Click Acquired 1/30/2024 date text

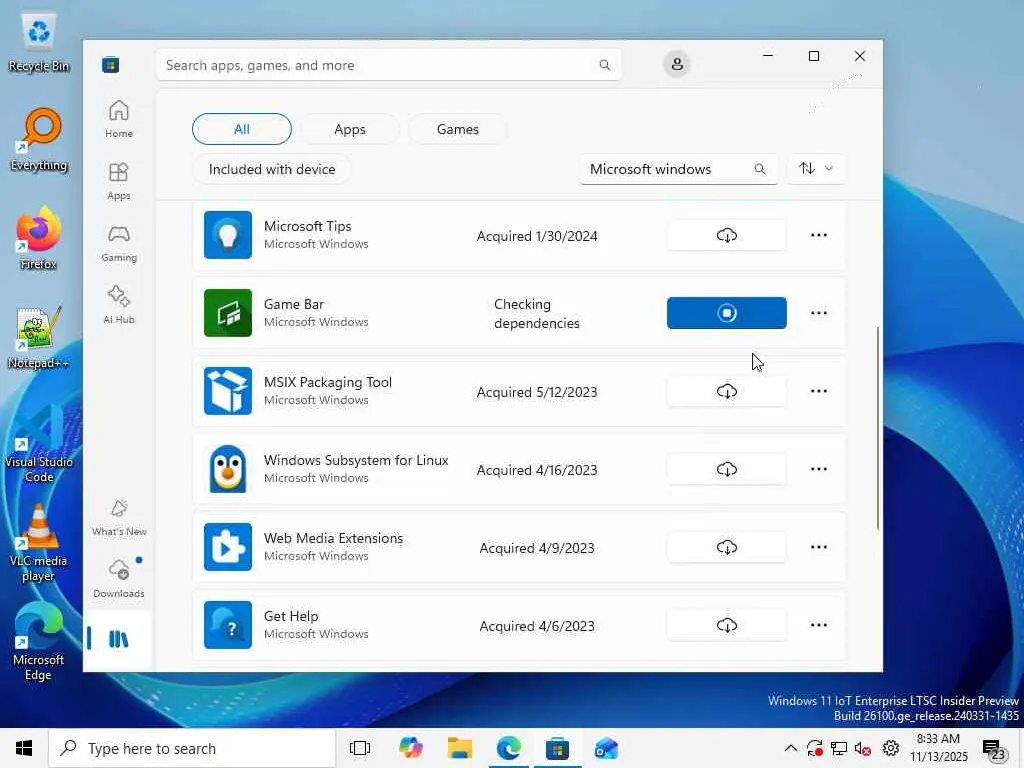point(537,236)
